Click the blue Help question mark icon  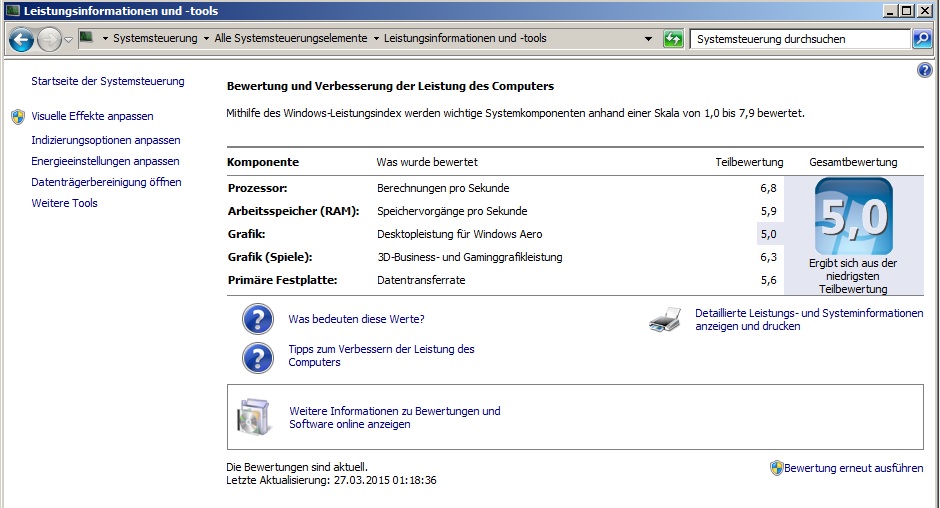tap(924, 70)
